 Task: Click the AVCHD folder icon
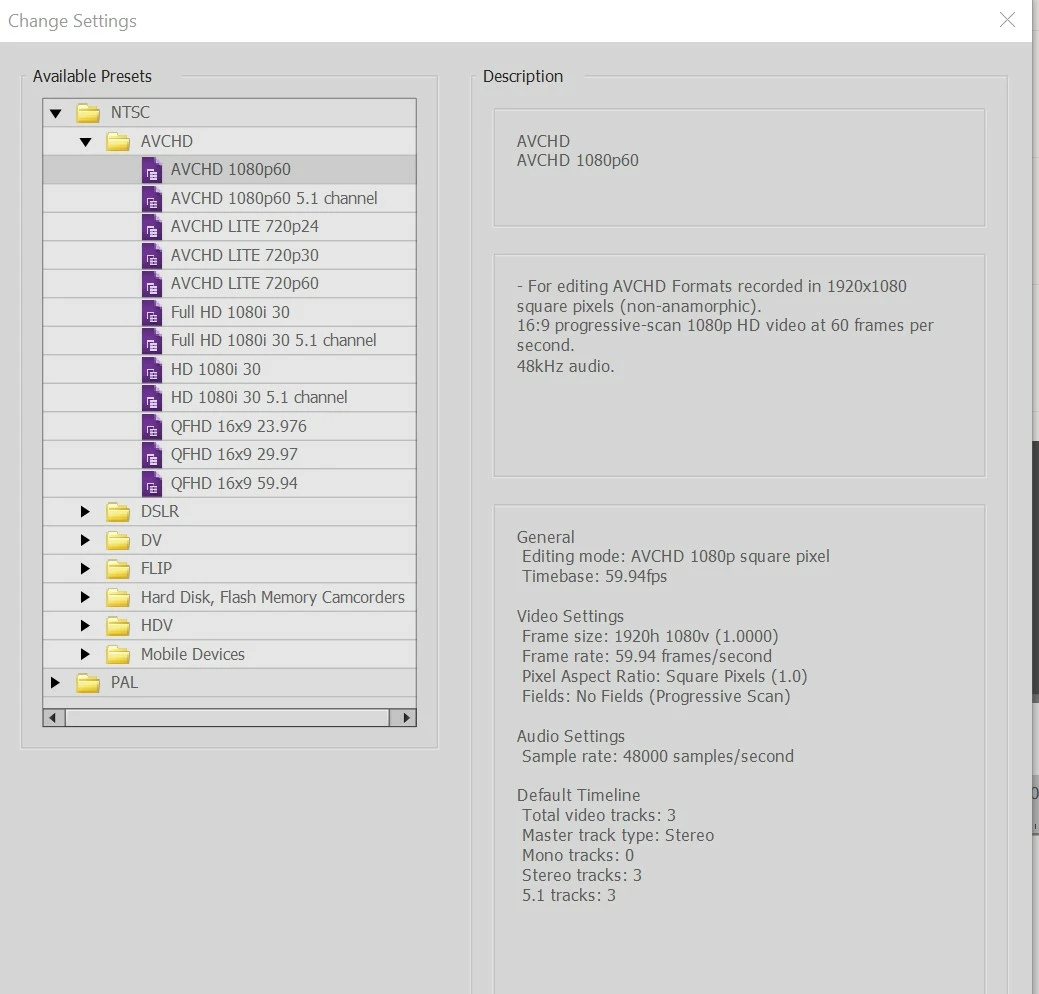coord(118,141)
